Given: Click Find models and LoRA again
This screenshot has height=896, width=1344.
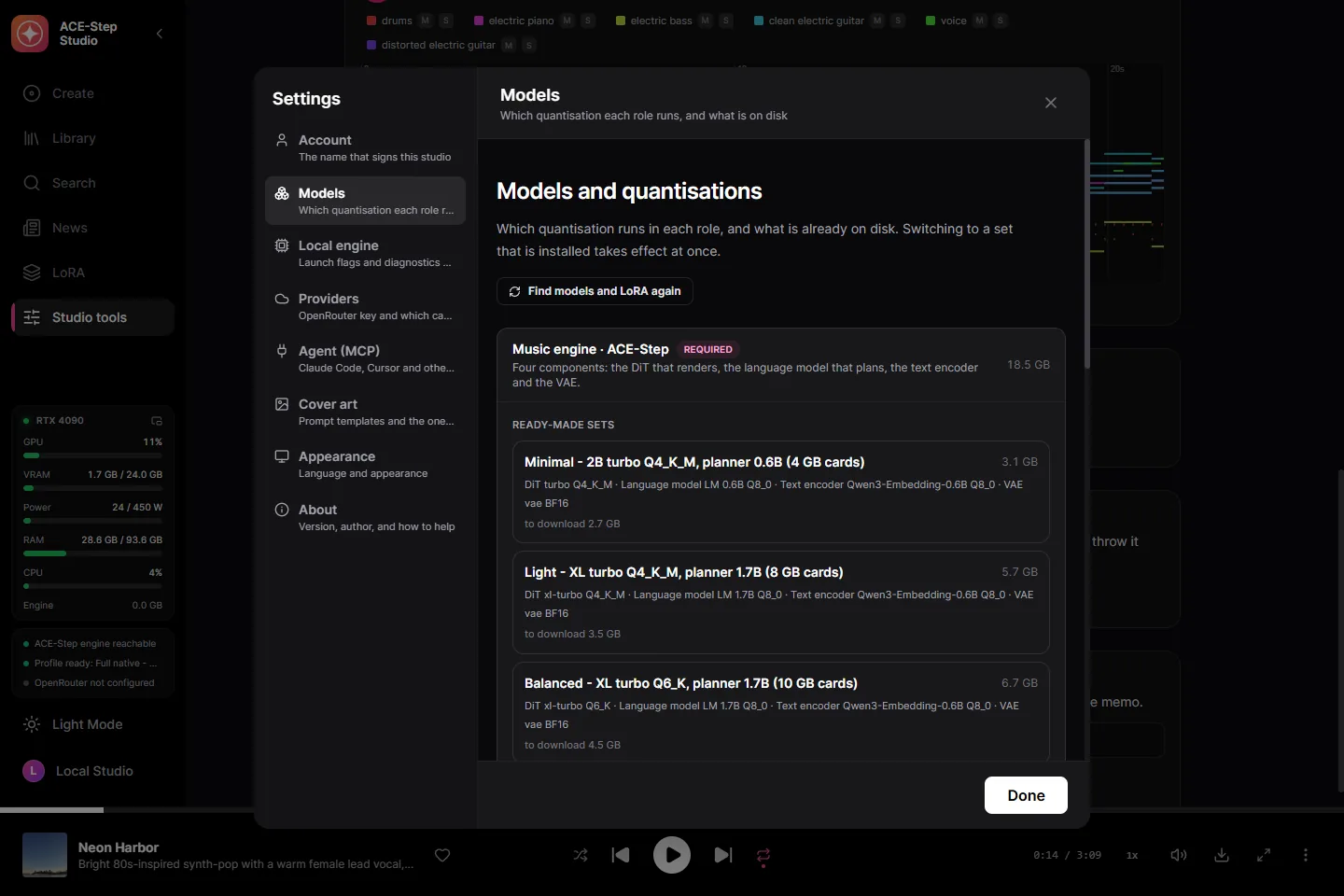Looking at the screenshot, I should (595, 291).
